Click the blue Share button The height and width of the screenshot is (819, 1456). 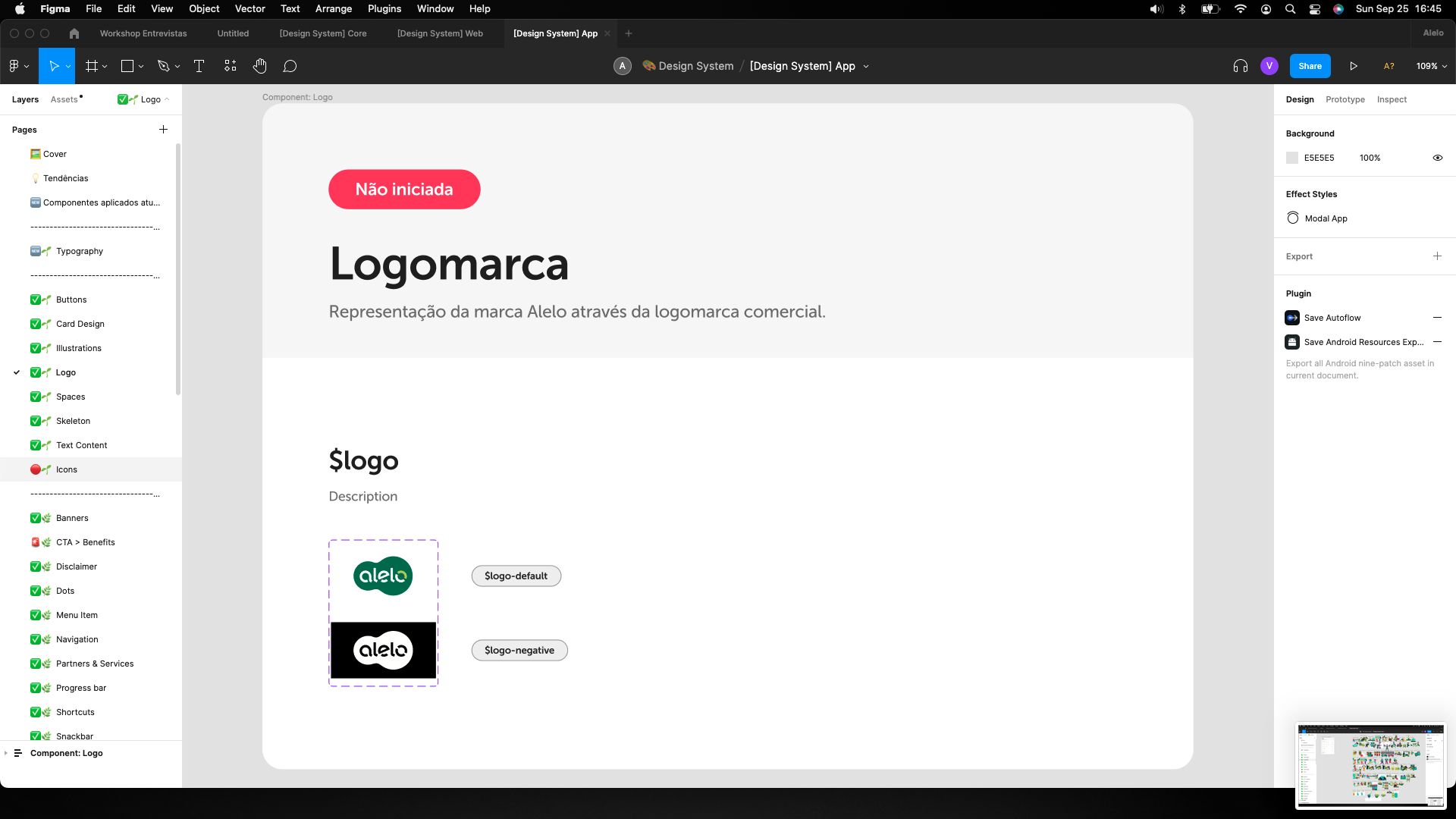point(1310,66)
